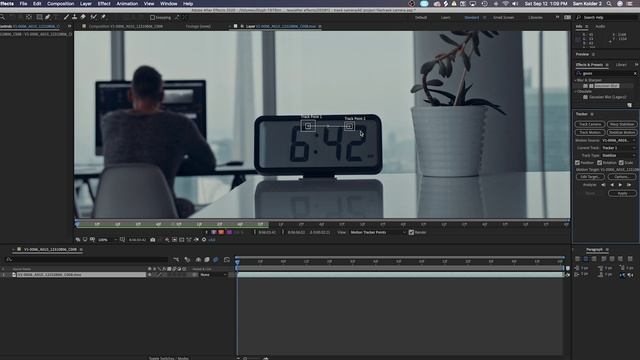Click the volume icon in menu bar
640x360 pixels.
point(515,3)
